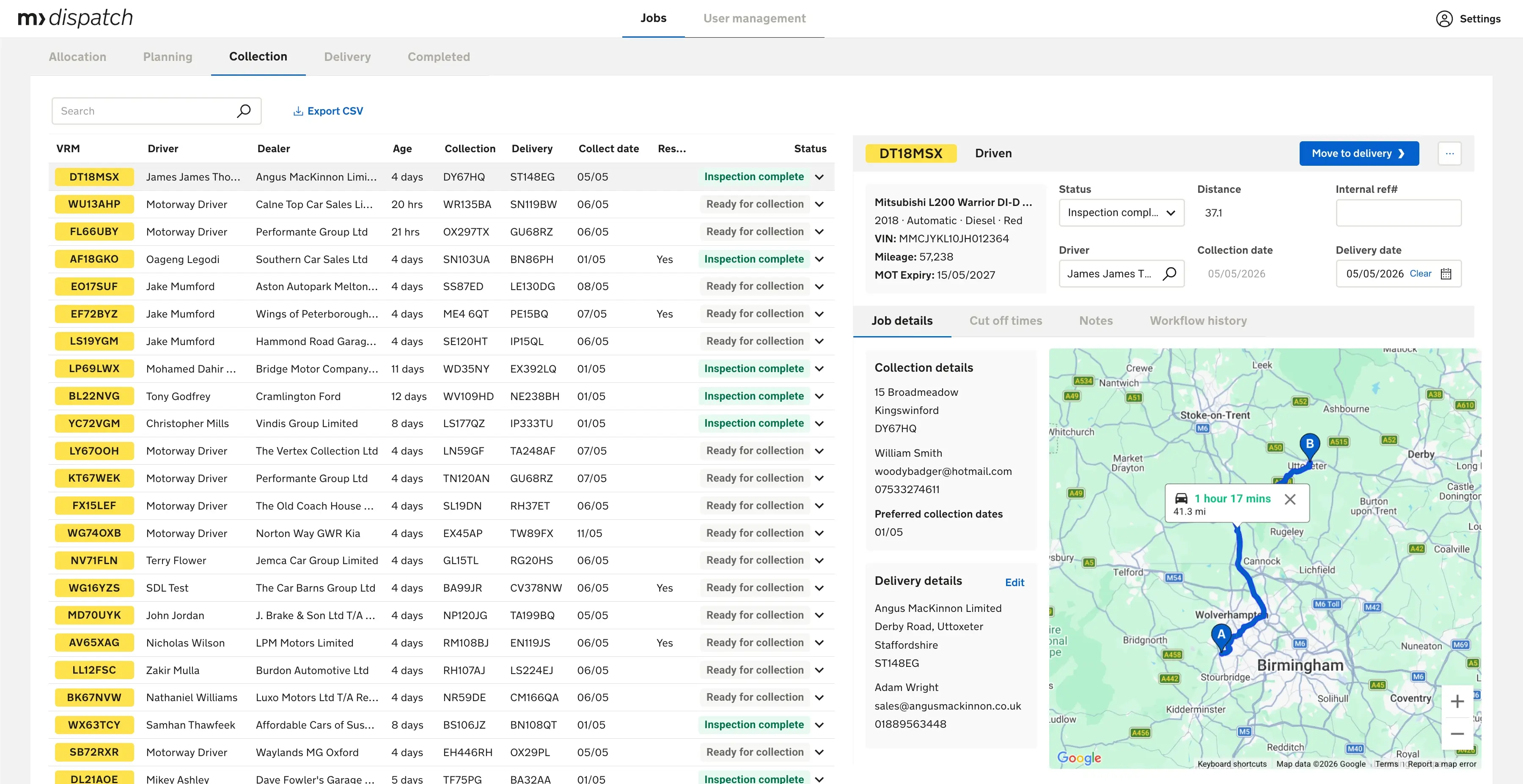The width and height of the screenshot is (1523, 784).
Task: Expand the AF18GKO row chevron
Action: point(819,259)
